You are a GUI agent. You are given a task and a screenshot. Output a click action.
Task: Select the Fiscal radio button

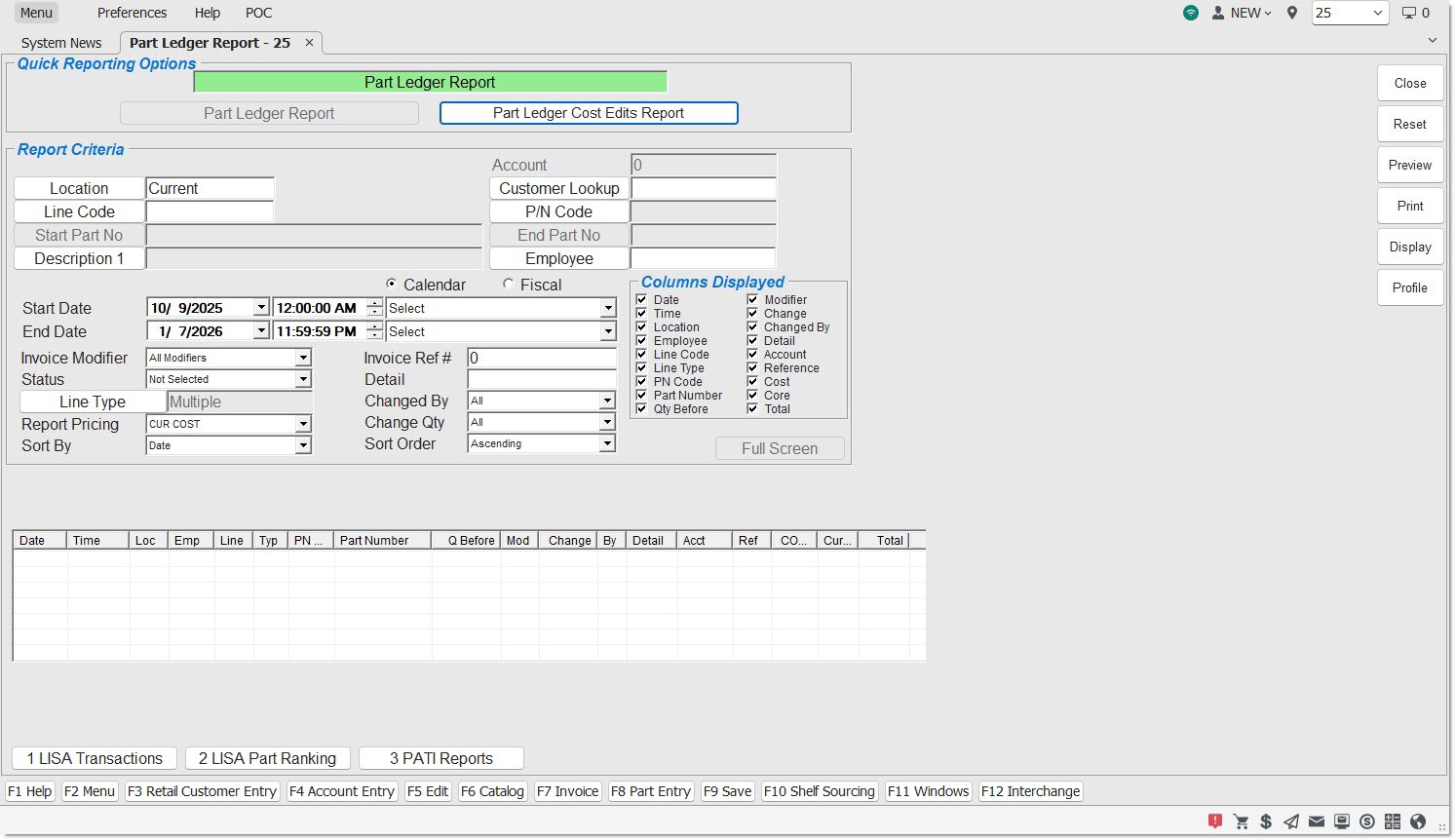coord(509,285)
